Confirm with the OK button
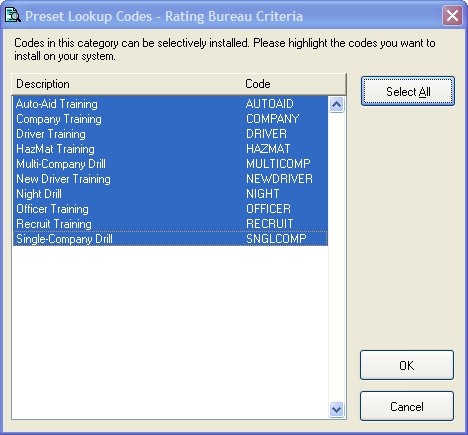This screenshot has width=468, height=435. tap(407, 365)
